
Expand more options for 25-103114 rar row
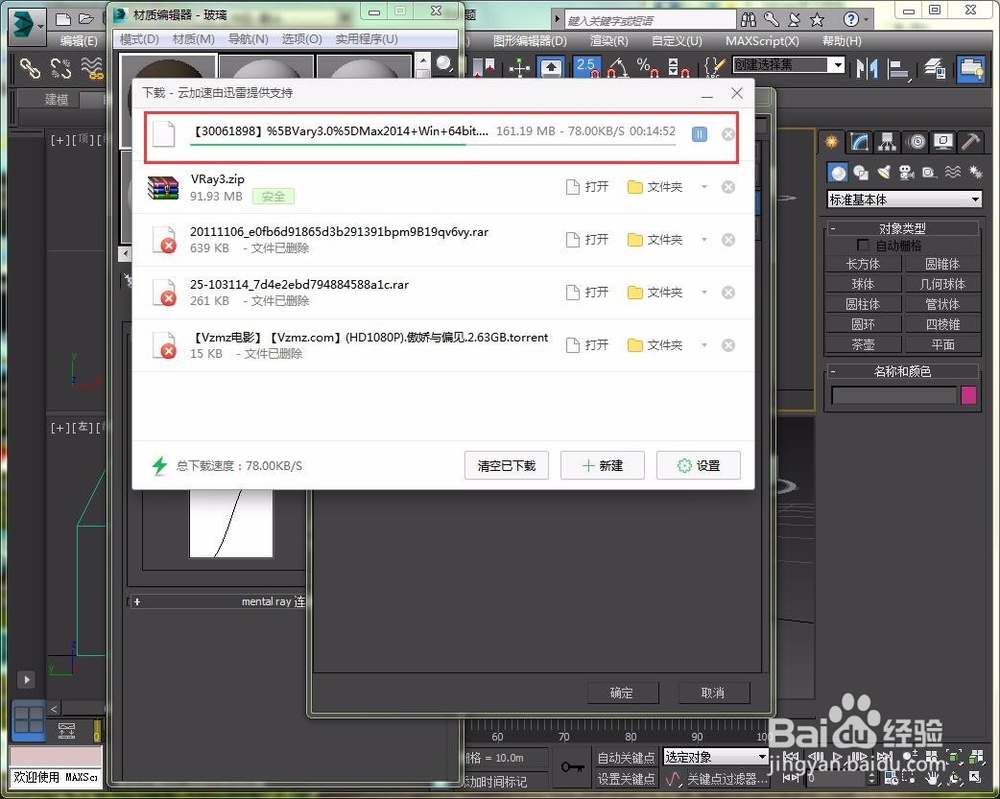coord(704,292)
